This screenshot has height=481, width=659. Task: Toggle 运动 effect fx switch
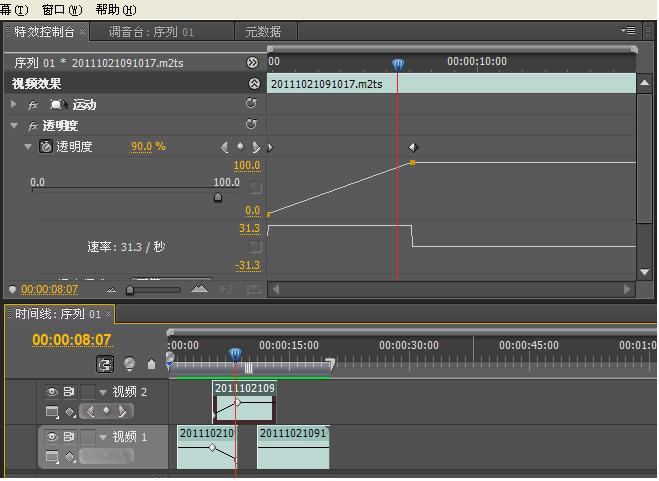[x=33, y=105]
